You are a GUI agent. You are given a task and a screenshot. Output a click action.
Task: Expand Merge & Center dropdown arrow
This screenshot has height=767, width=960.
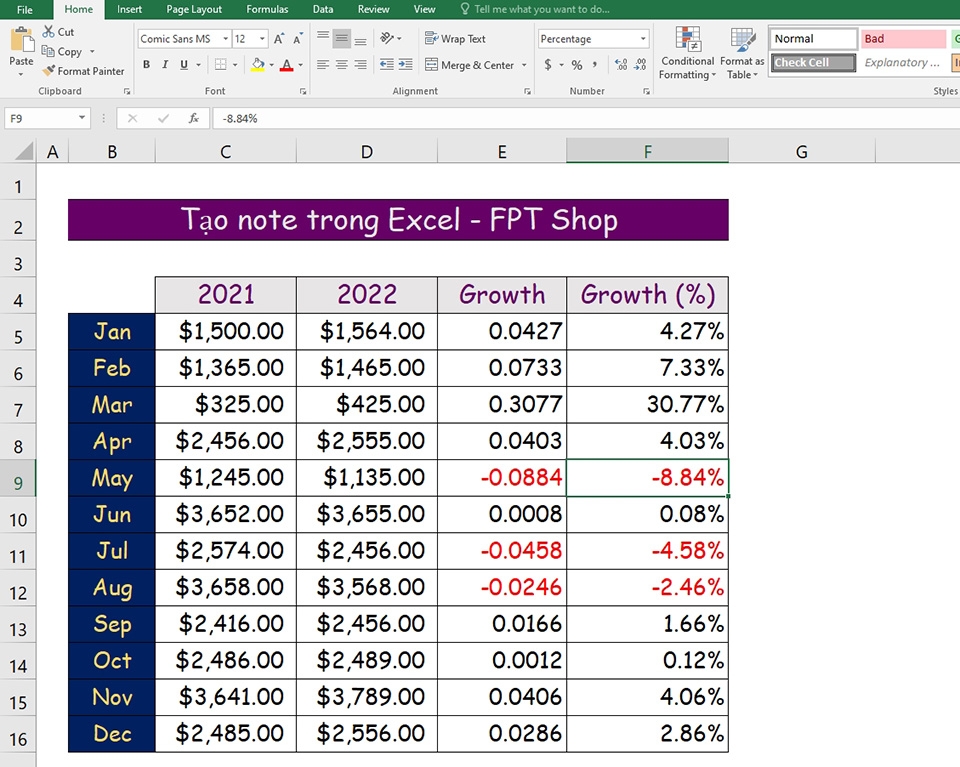(x=524, y=65)
